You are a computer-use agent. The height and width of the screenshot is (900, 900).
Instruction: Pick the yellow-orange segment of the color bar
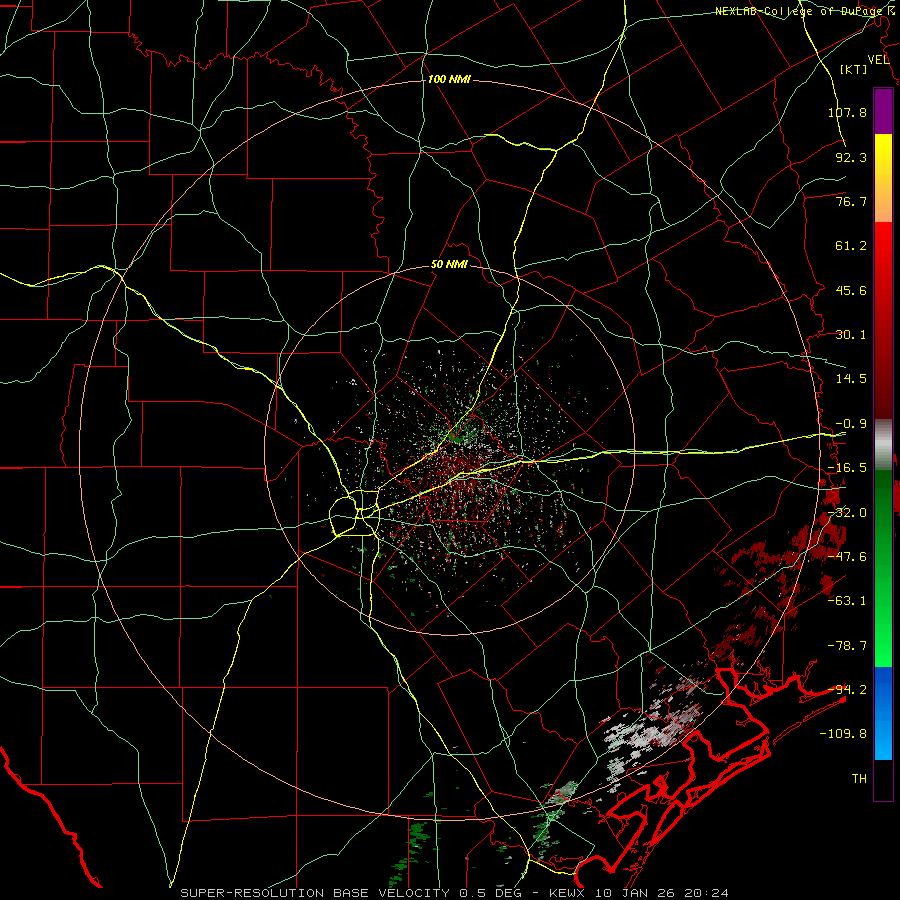[x=883, y=178]
